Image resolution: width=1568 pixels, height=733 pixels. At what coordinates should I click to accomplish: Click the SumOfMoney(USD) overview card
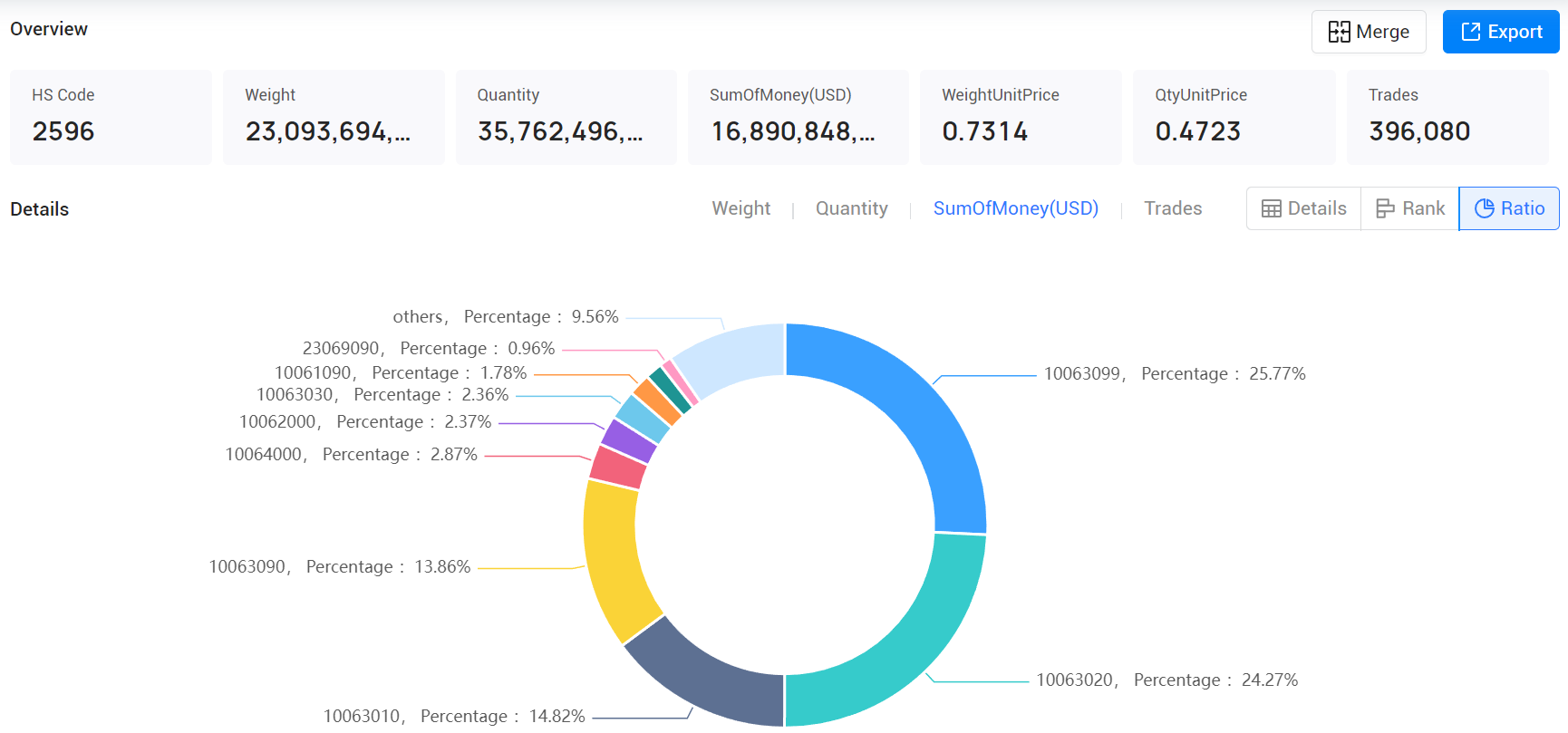tap(798, 117)
